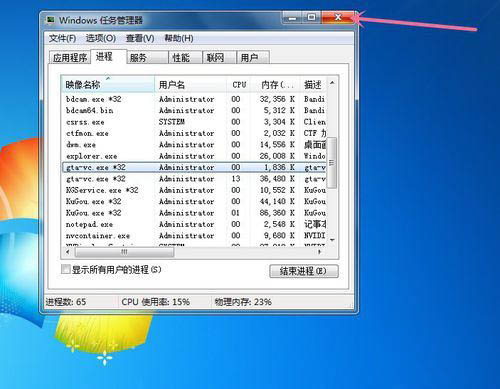Sort by 用户名 column header

[x=191, y=84]
